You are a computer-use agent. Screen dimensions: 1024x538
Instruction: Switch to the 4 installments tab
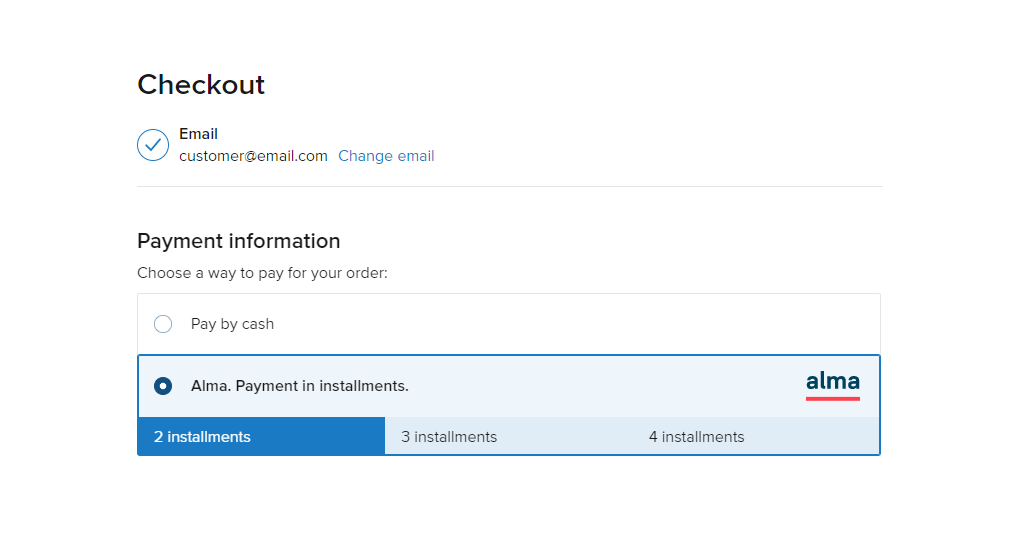pyautogui.click(x=756, y=436)
